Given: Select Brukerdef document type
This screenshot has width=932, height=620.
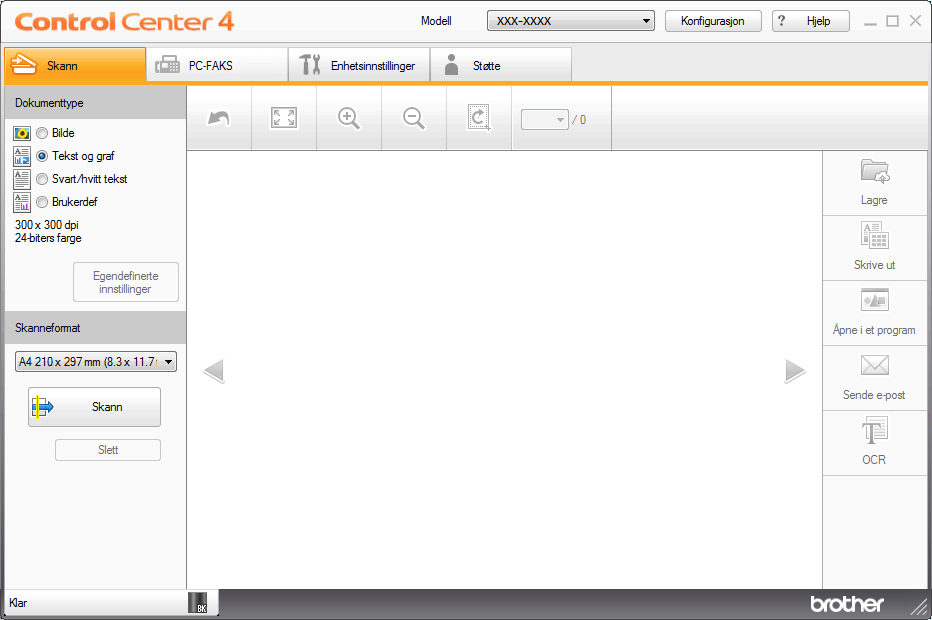Looking at the screenshot, I should (x=41, y=201).
